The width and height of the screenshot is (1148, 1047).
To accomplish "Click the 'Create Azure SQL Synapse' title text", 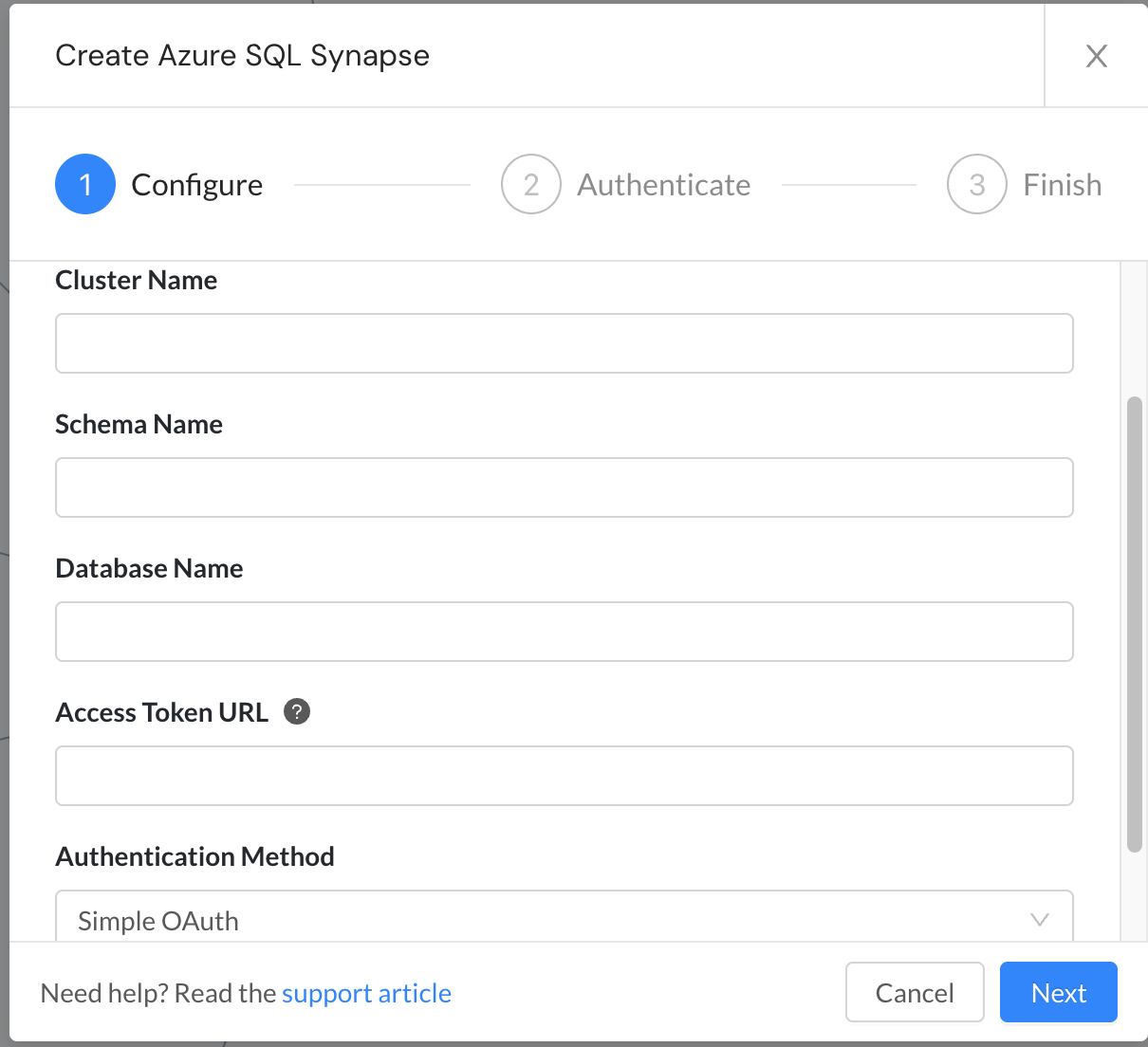I will (243, 56).
